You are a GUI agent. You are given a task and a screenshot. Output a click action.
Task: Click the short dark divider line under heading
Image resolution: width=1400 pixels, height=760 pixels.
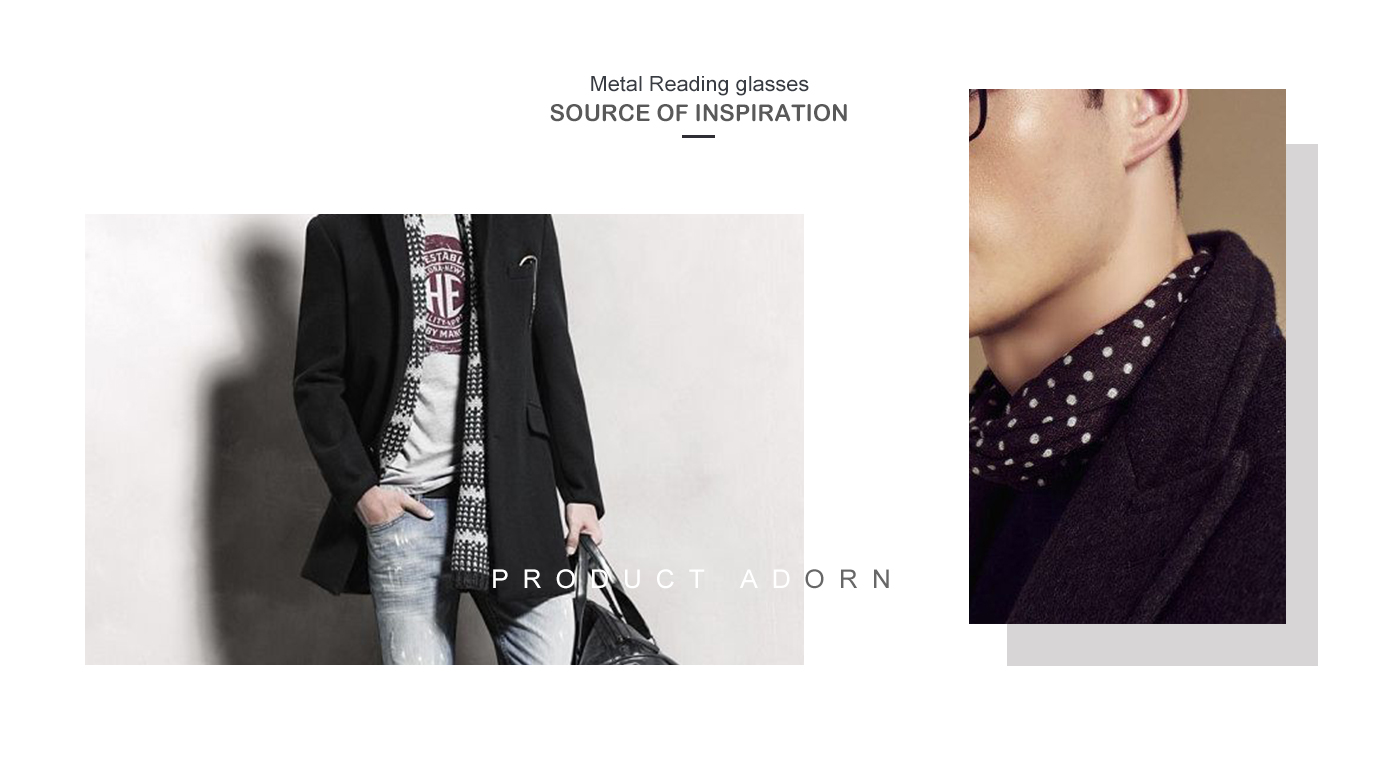pos(698,136)
